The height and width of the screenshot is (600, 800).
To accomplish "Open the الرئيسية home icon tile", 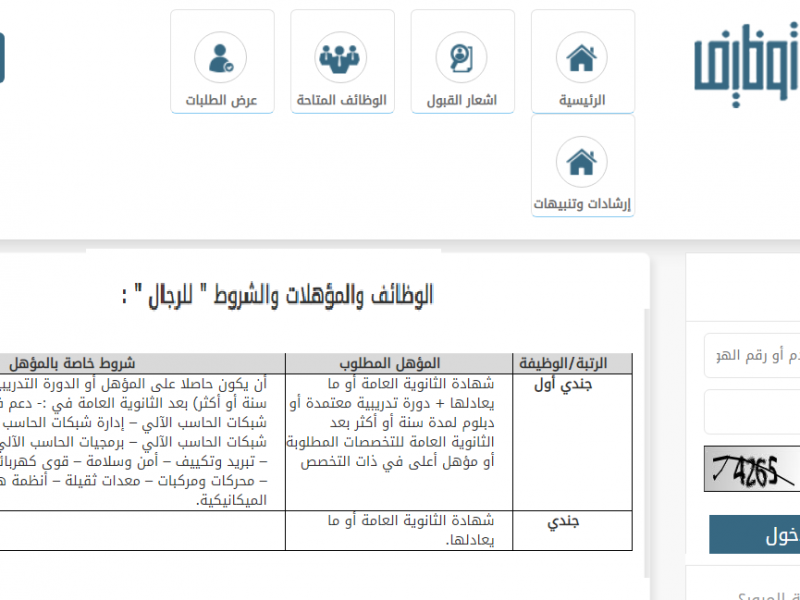I will click(583, 61).
